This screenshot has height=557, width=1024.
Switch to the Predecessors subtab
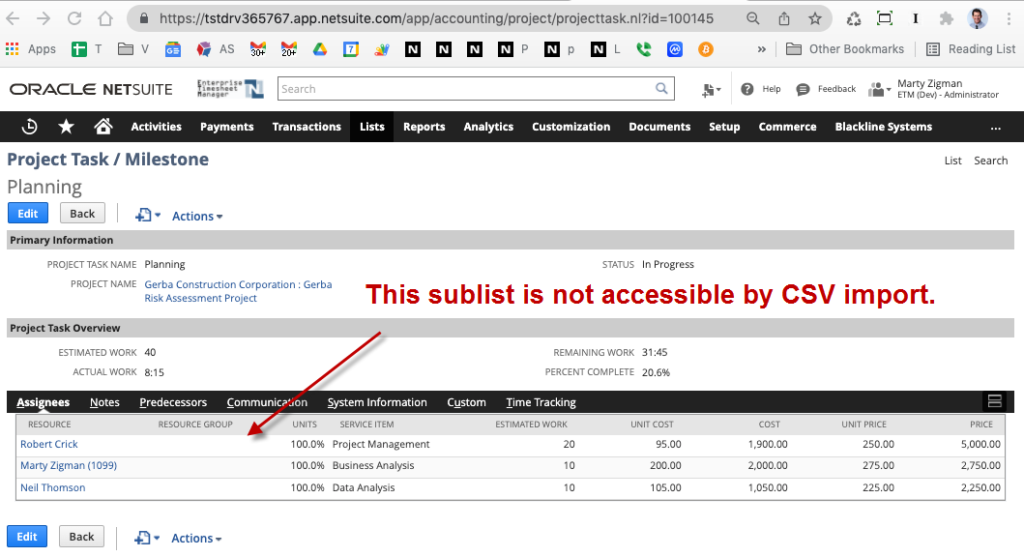coord(173,402)
